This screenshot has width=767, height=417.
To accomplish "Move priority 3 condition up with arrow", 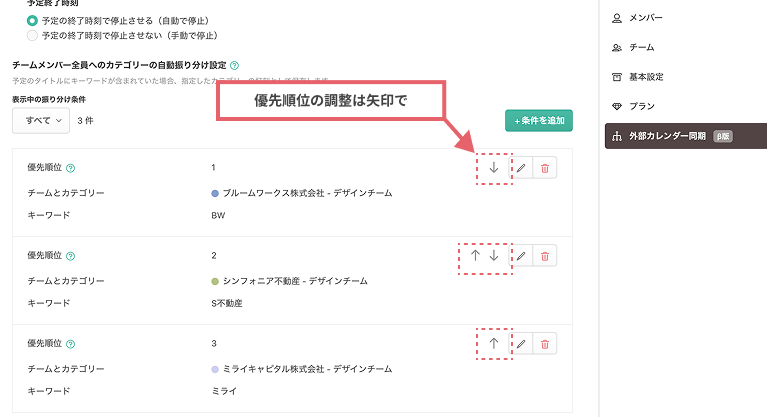I will 494,343.
